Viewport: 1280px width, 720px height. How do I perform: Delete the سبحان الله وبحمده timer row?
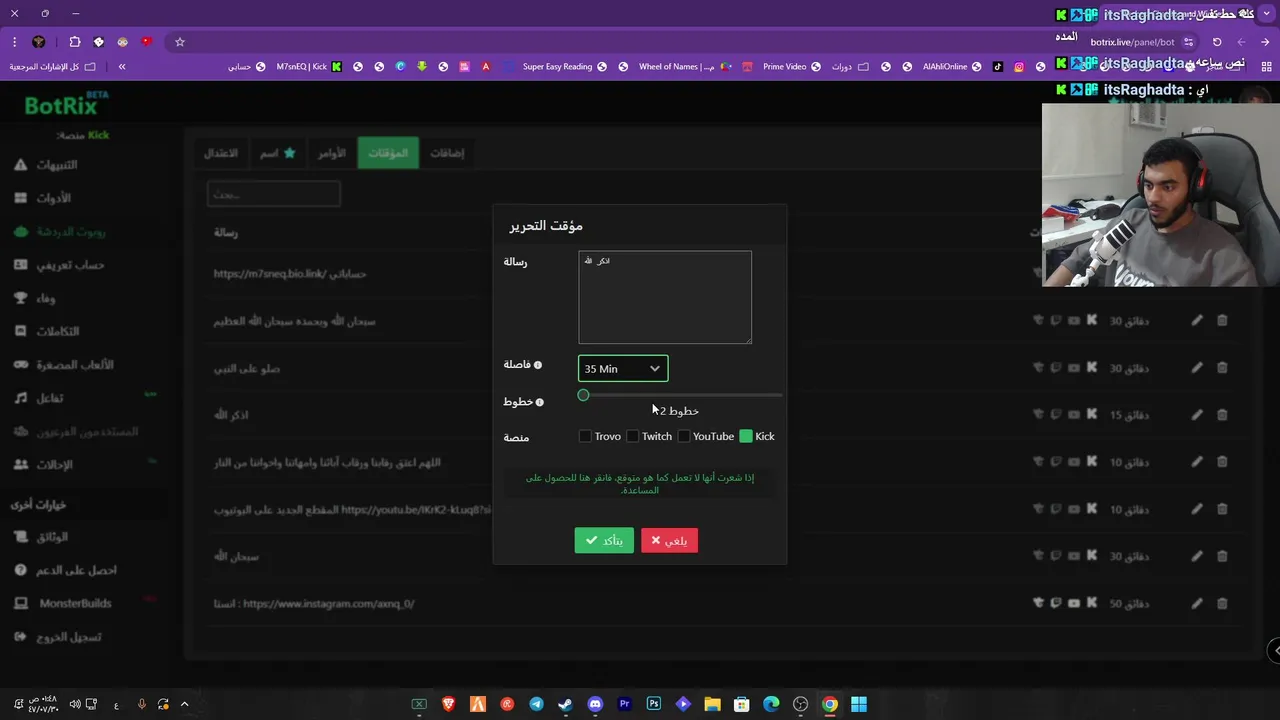click(x=1222, y=321)
